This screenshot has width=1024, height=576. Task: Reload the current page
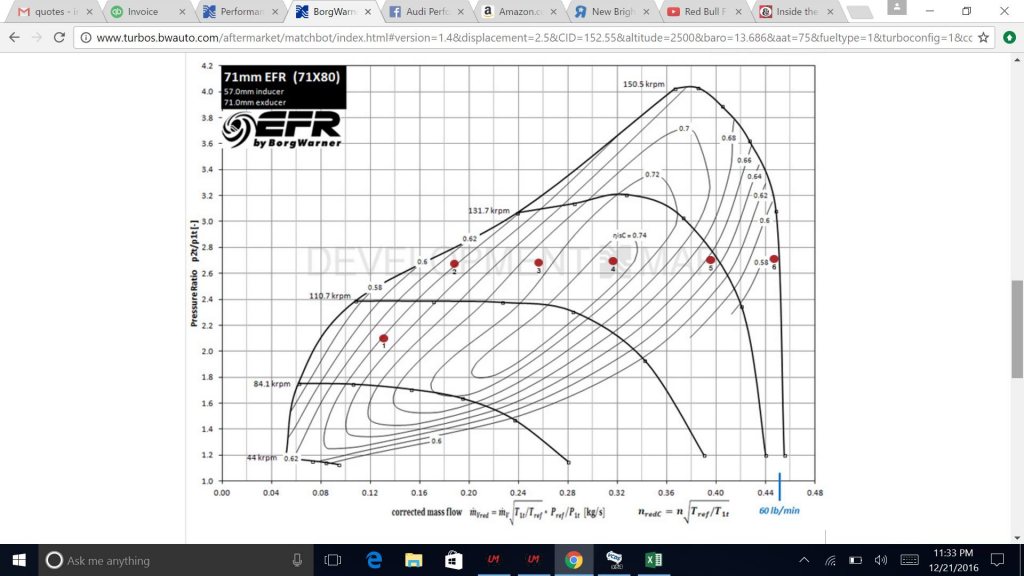[x=59, y=38]
